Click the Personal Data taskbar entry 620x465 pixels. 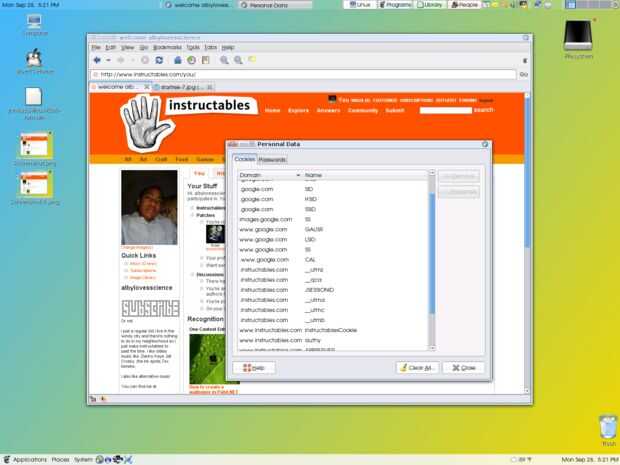(x=275, y=5)
